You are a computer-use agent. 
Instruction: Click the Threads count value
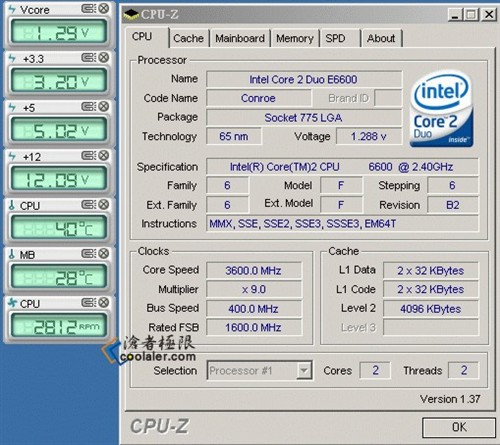click(464, 370)
